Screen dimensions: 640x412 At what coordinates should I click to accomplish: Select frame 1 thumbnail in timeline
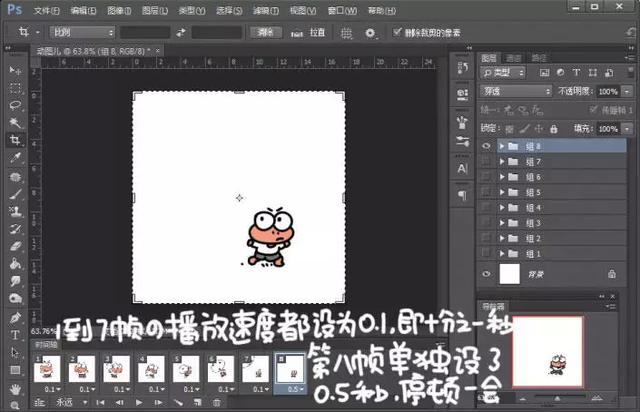(47, 369)
